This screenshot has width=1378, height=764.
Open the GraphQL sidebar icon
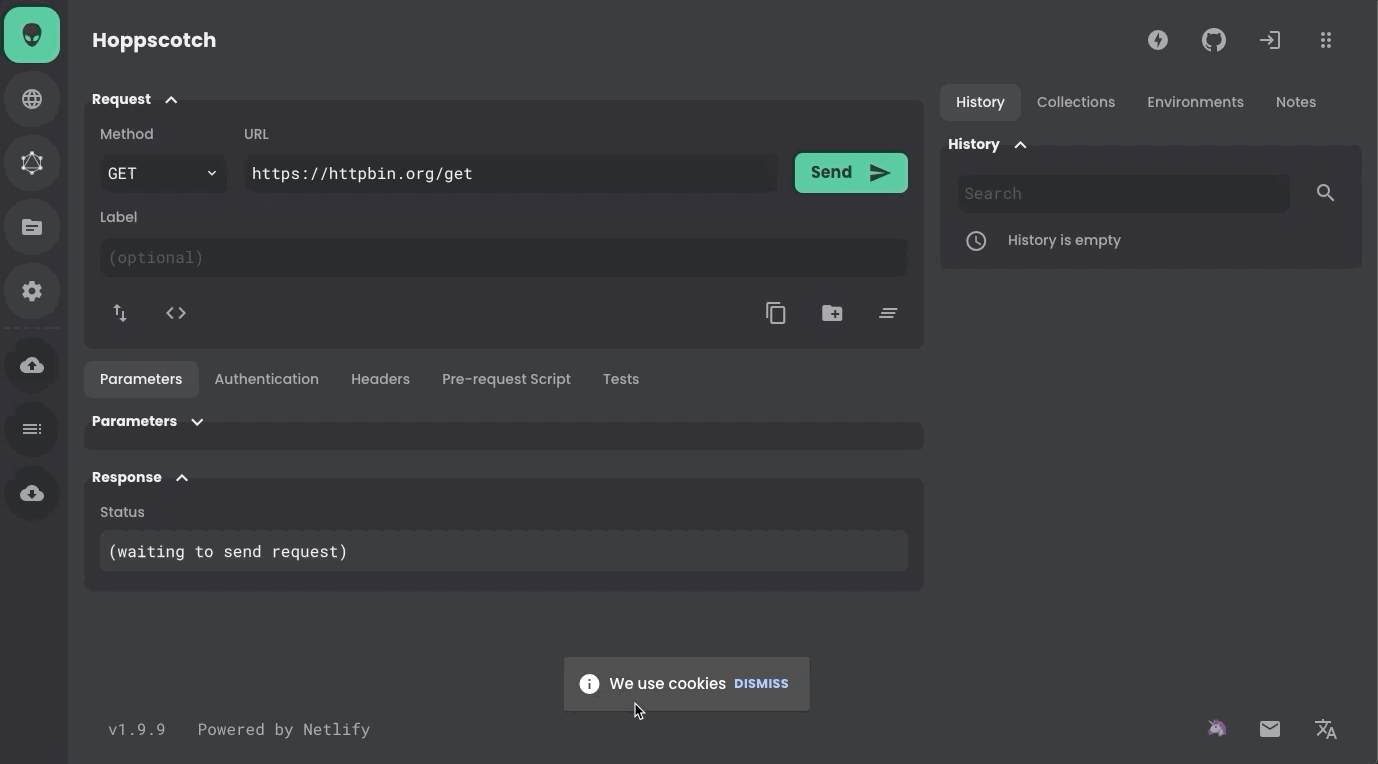click(x=32, y=163)
